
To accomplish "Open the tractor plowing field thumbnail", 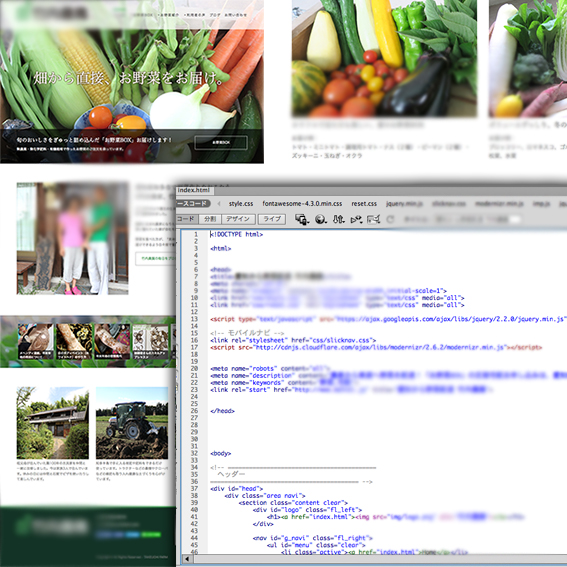I will 132,423.
